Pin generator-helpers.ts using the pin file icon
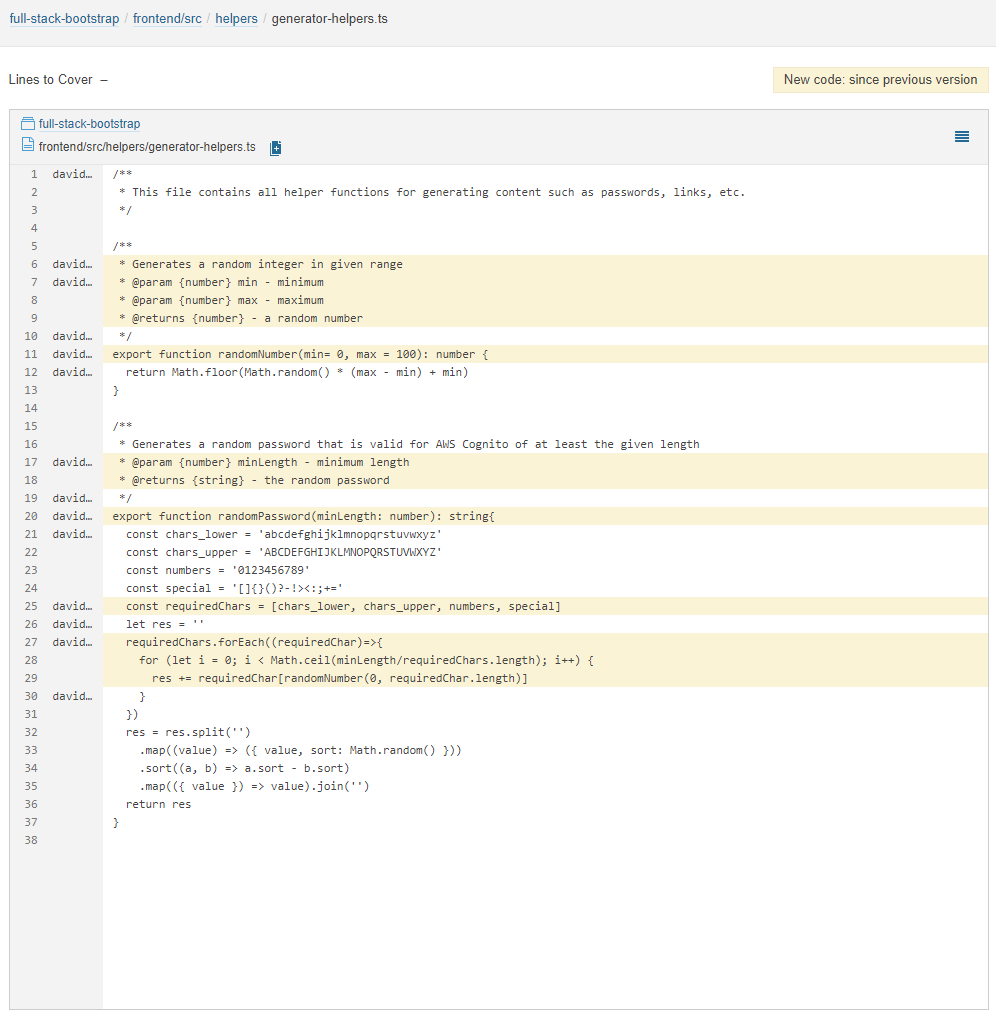 point(275,147)
